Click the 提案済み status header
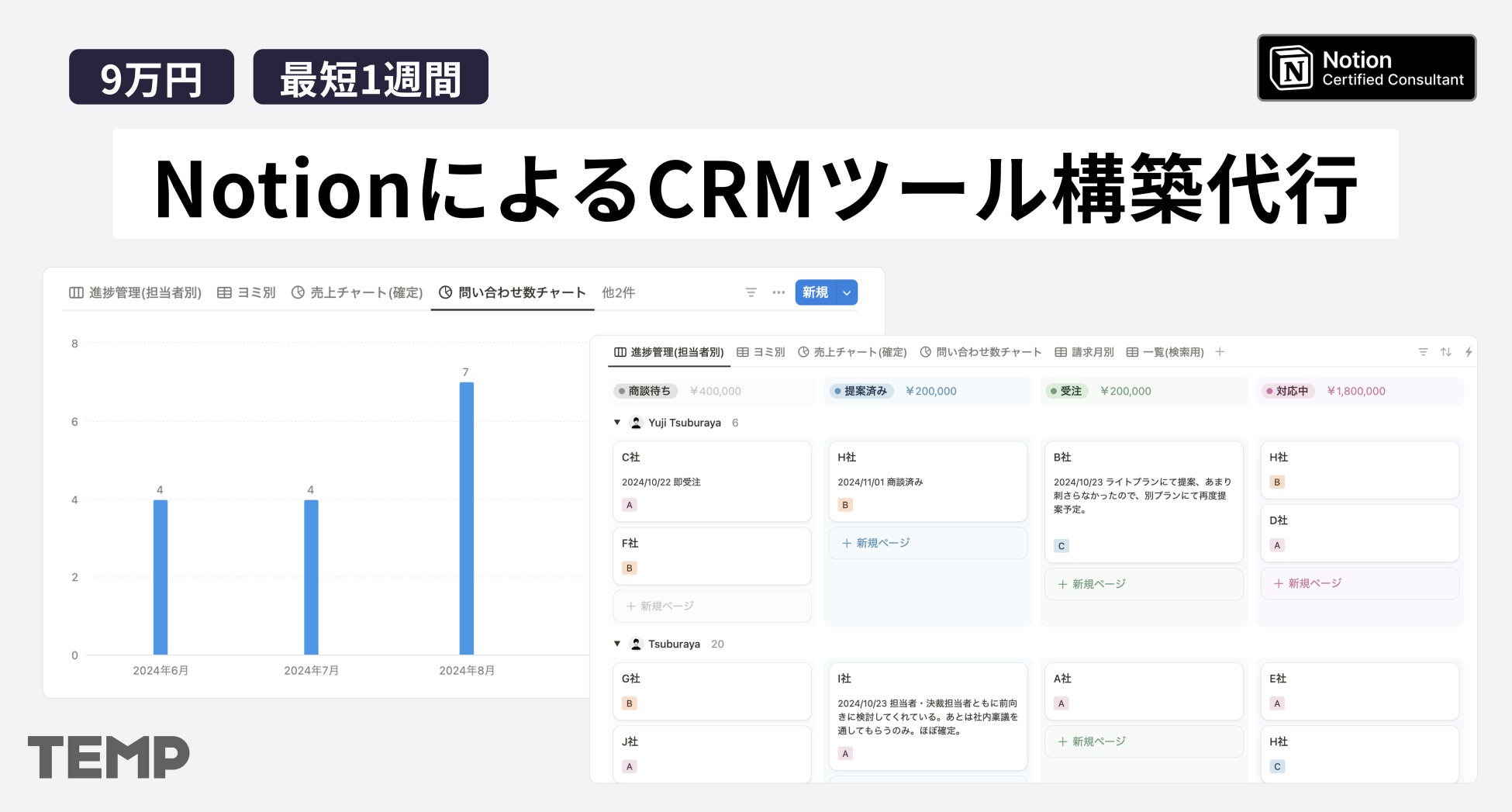This screenshot has height=812, width=1512. click(x=861, y=391)
